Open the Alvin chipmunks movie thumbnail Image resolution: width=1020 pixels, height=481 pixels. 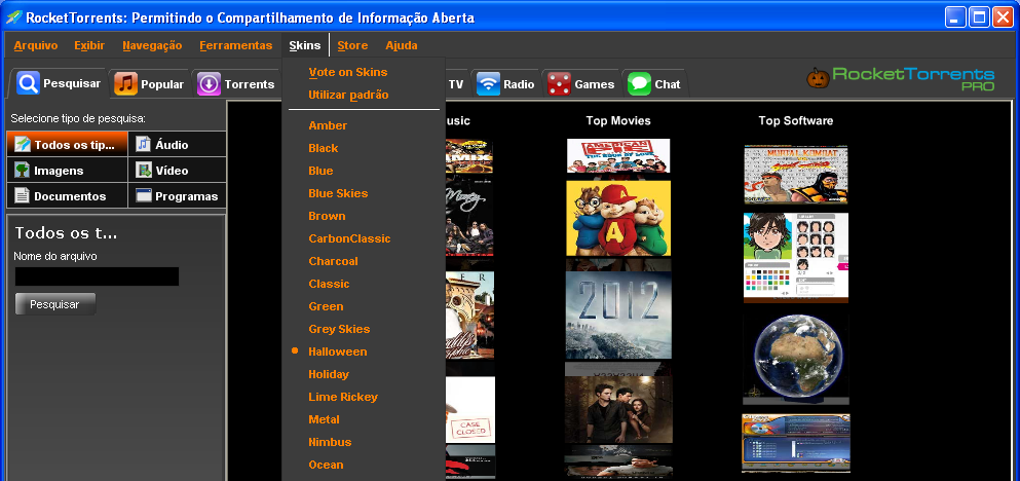pos(618,219)
